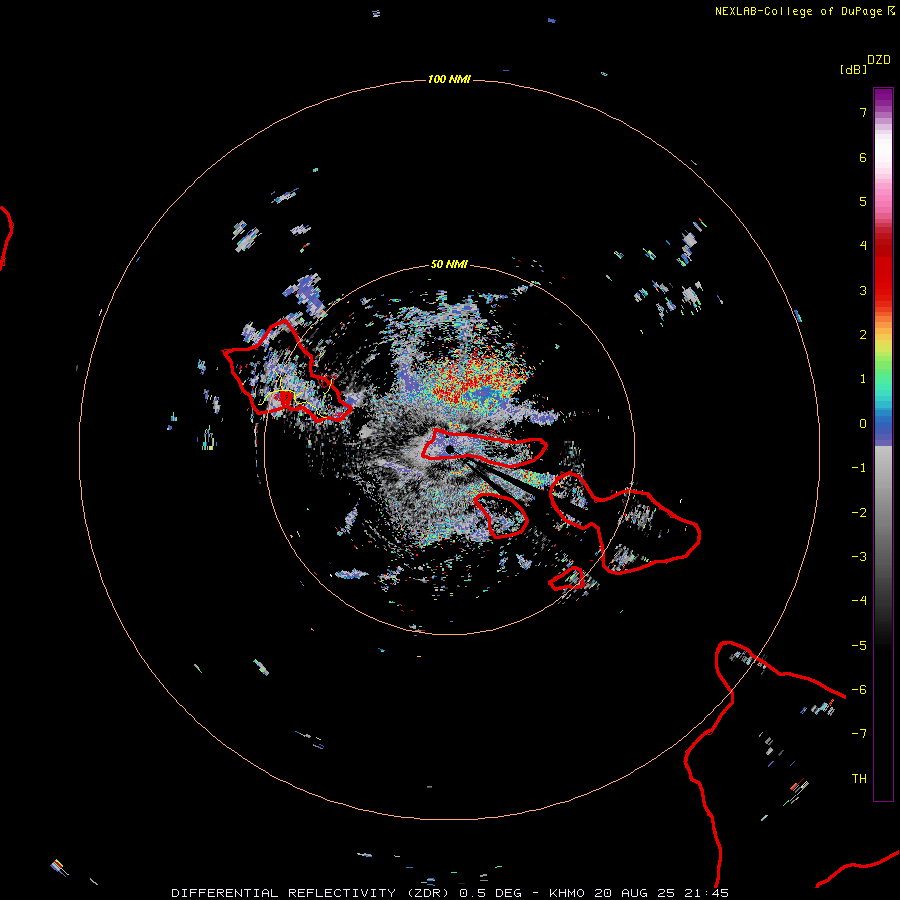Click the 4 value on color scale
The height and width of the screenshot is (900, 900).
(863, 246)
